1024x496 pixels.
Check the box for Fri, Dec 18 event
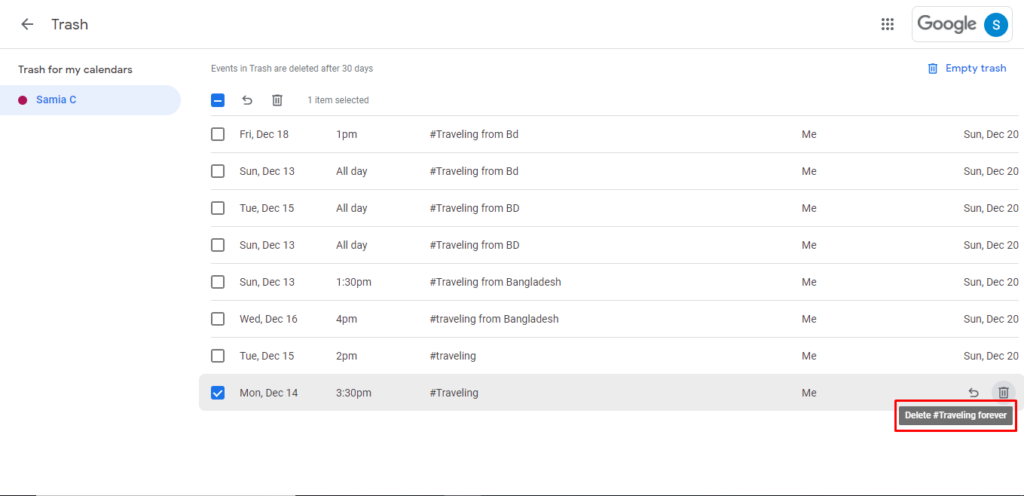(217, 134)
